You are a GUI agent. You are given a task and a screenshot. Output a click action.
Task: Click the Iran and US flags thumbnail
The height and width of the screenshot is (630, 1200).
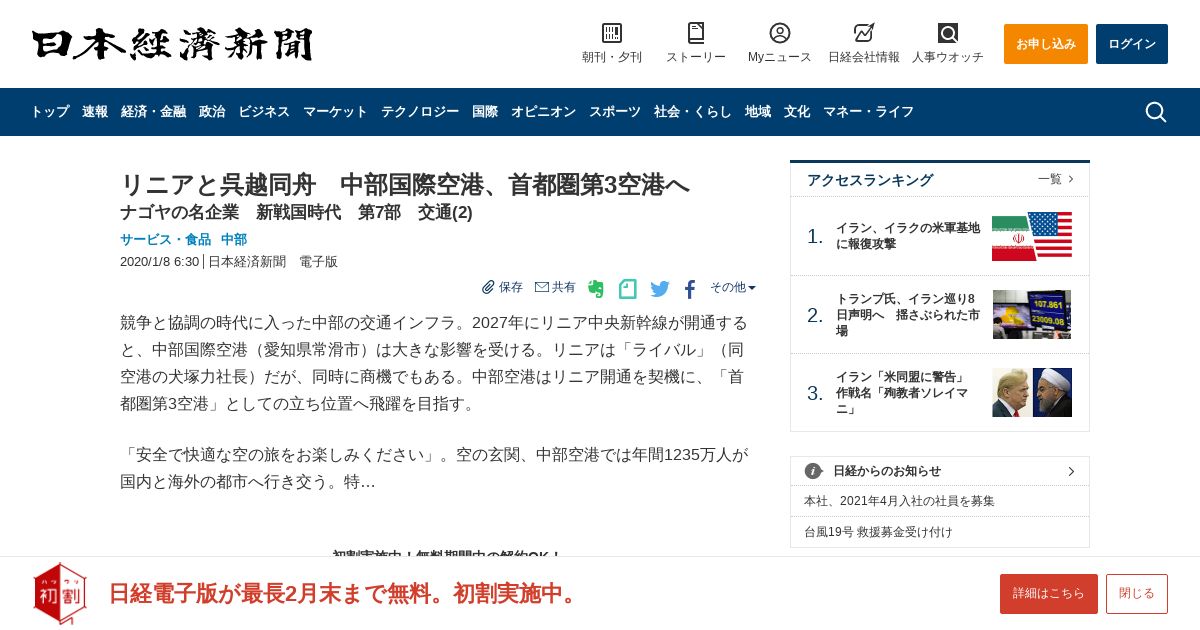coord(1032,236)
